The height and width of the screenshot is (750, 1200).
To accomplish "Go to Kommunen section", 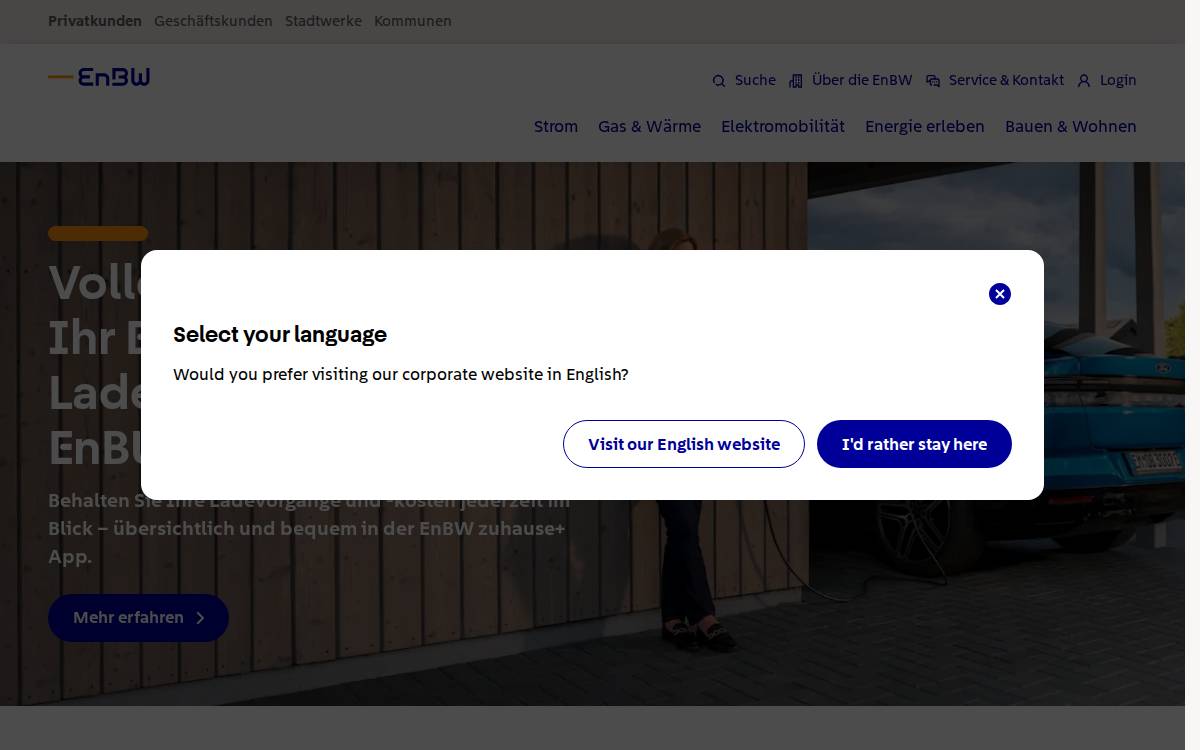I will click(x=413, y=21).
